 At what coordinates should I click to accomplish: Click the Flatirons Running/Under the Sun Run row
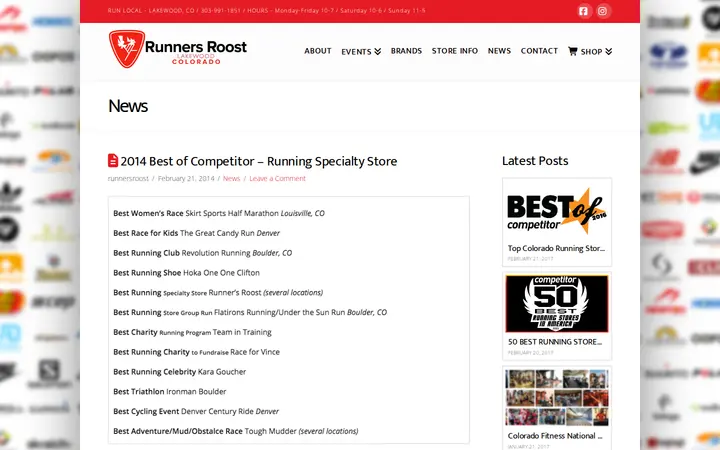pos(250,312)
